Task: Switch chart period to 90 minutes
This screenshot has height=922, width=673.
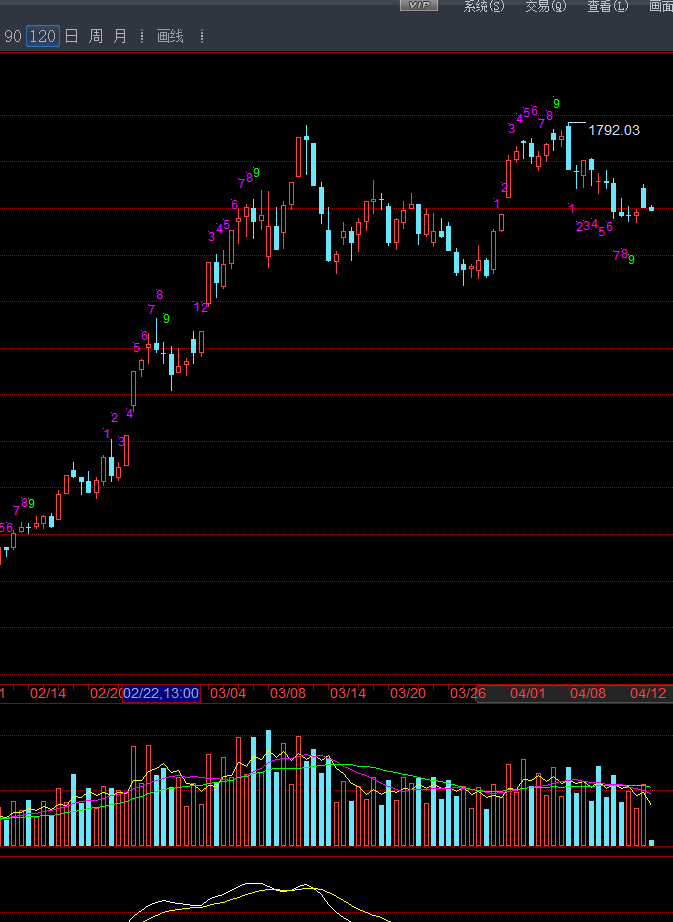Action: pos(13,36)
